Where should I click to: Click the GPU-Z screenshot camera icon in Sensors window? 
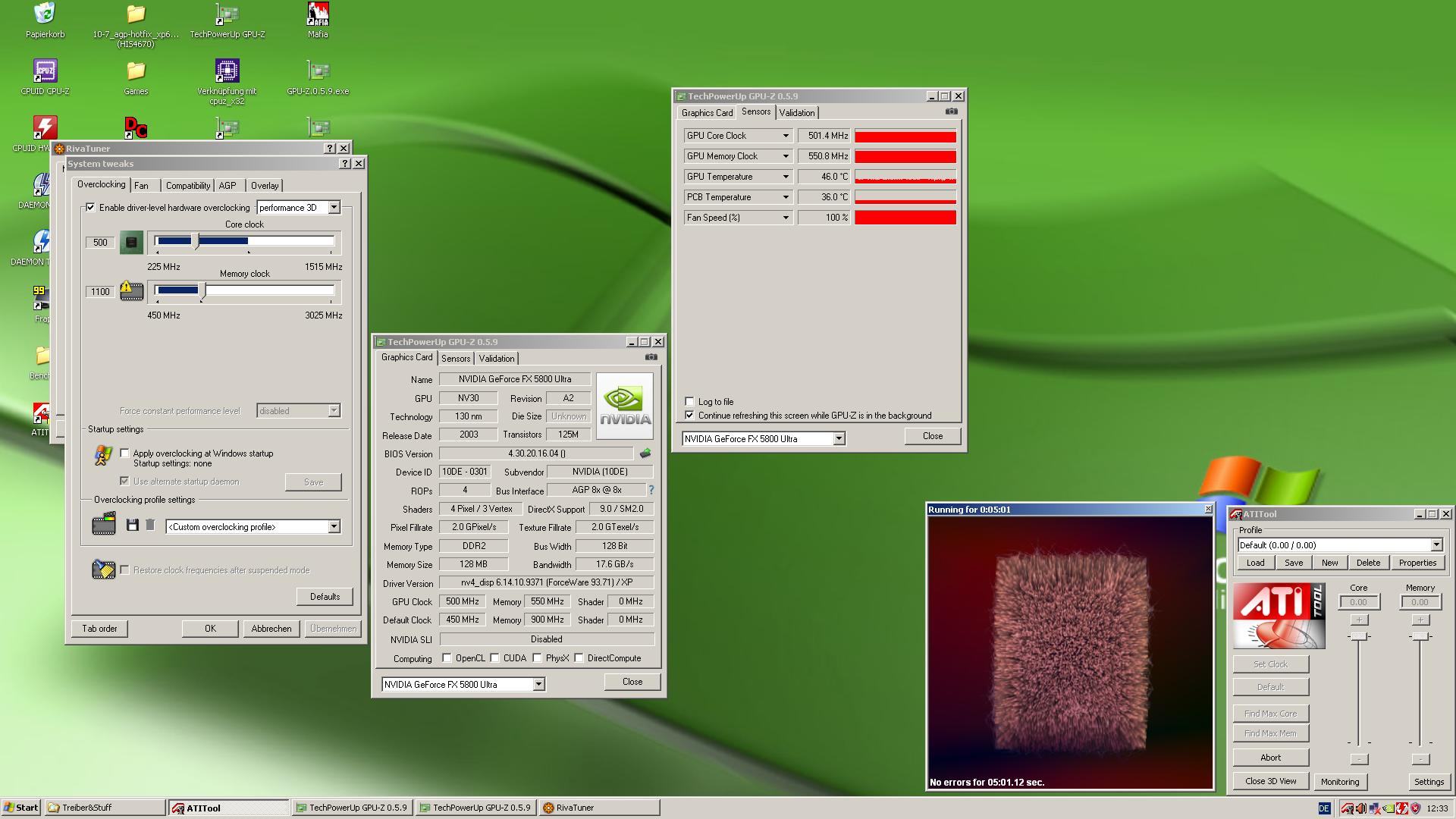[x=951, y=111]
